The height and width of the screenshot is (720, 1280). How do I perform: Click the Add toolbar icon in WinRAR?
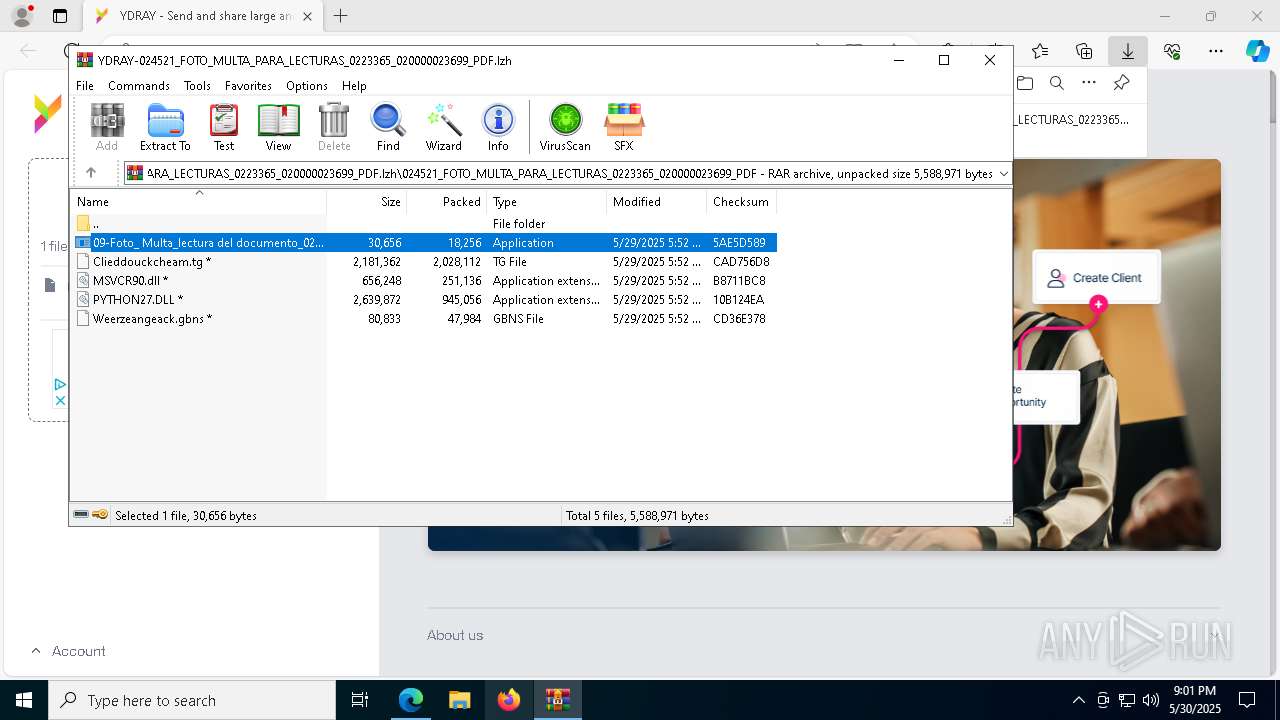point(107,127)
